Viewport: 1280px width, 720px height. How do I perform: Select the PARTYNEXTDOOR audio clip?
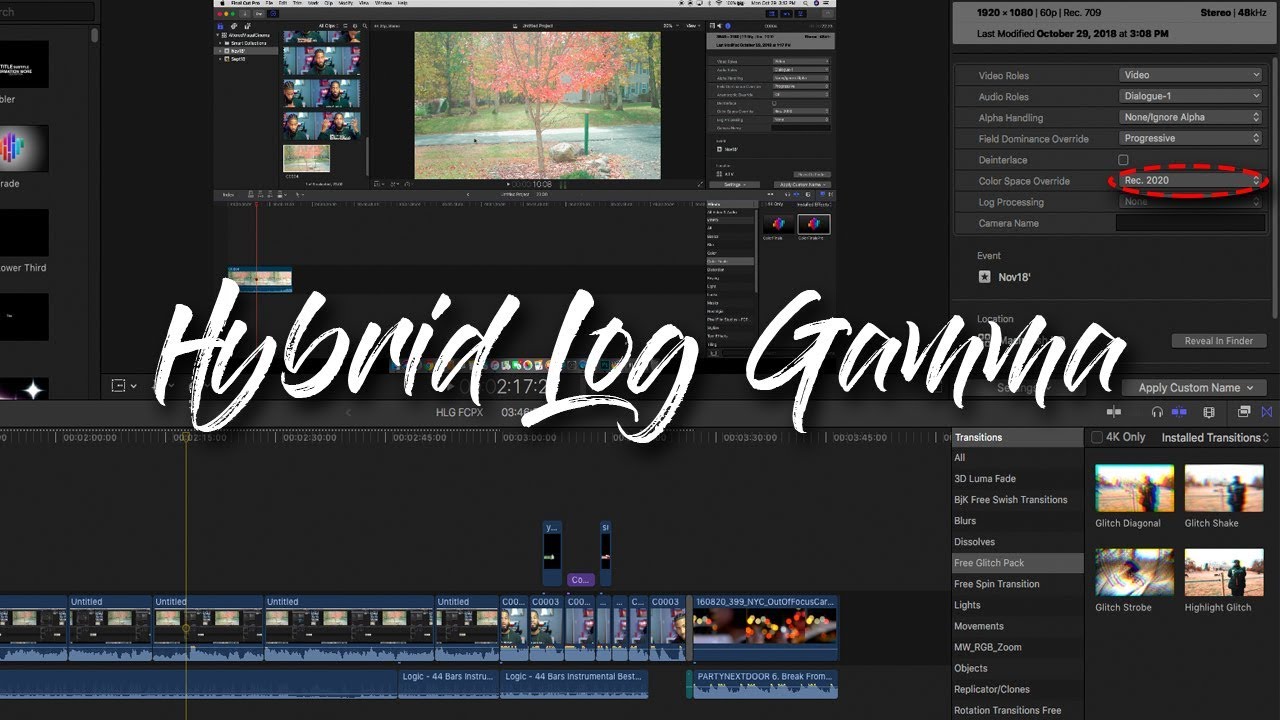click(x=765, y=684)
